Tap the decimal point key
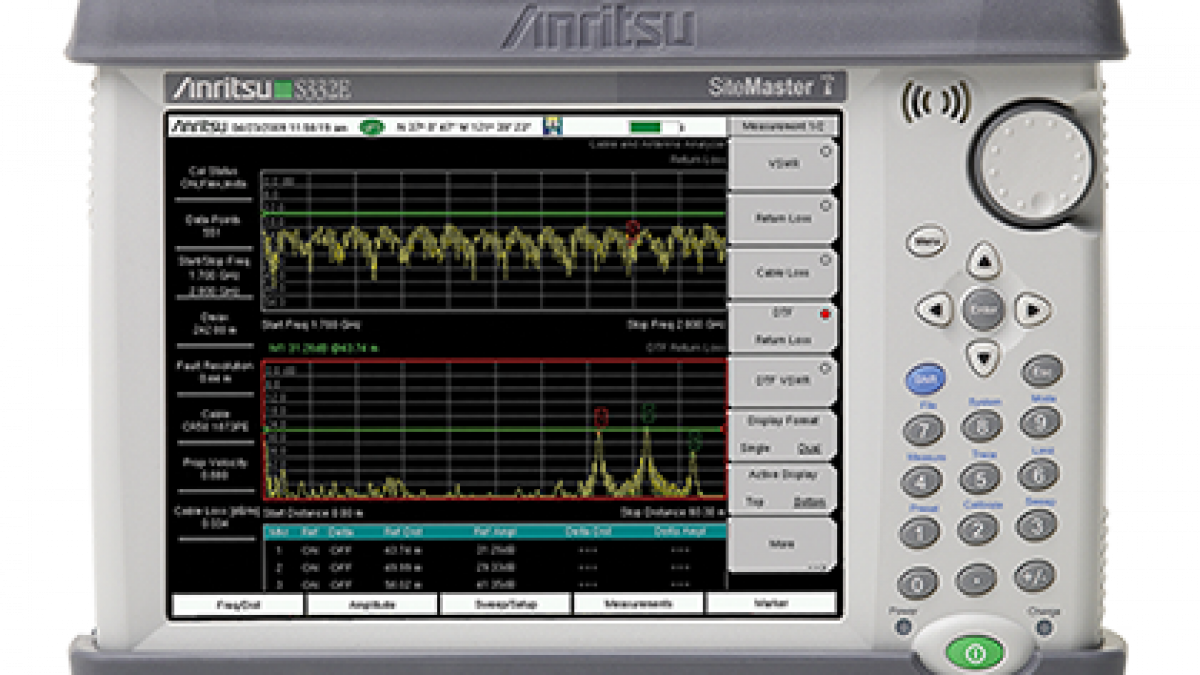This screenshot has width=1200, height=675. [x=976, y=580]
